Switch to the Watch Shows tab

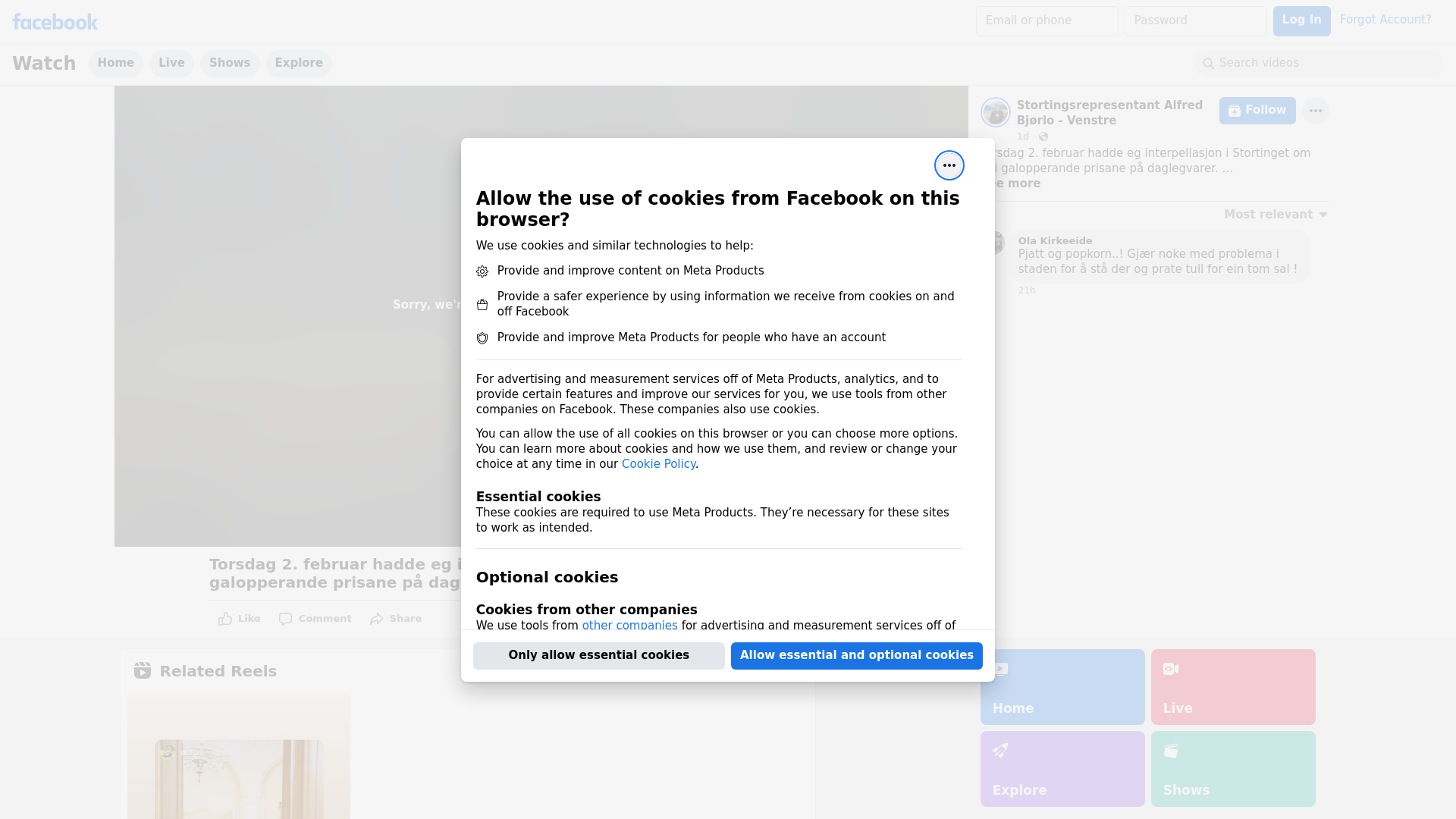230,63
